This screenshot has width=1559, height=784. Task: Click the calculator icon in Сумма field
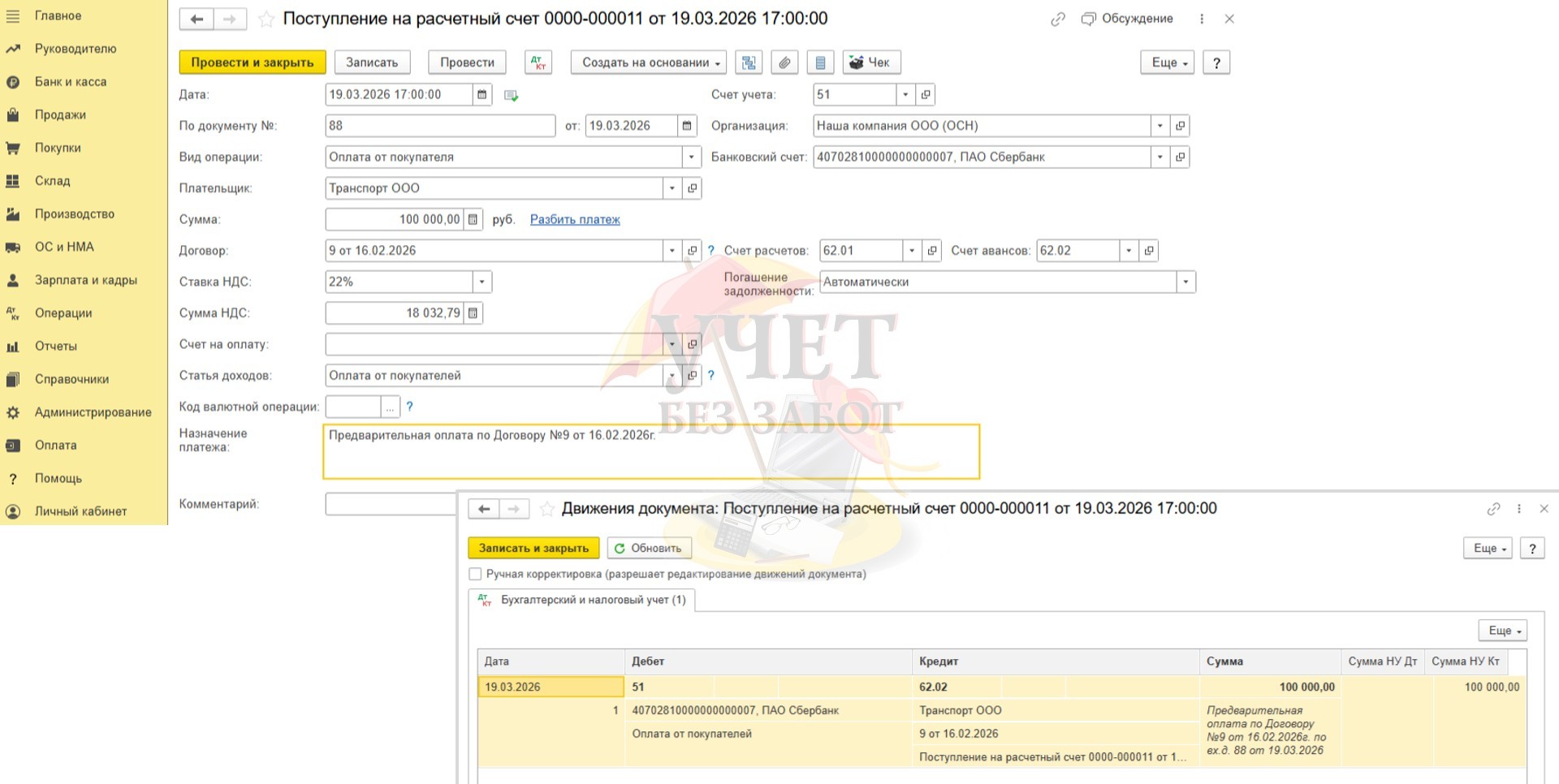(x=473, y=220)
